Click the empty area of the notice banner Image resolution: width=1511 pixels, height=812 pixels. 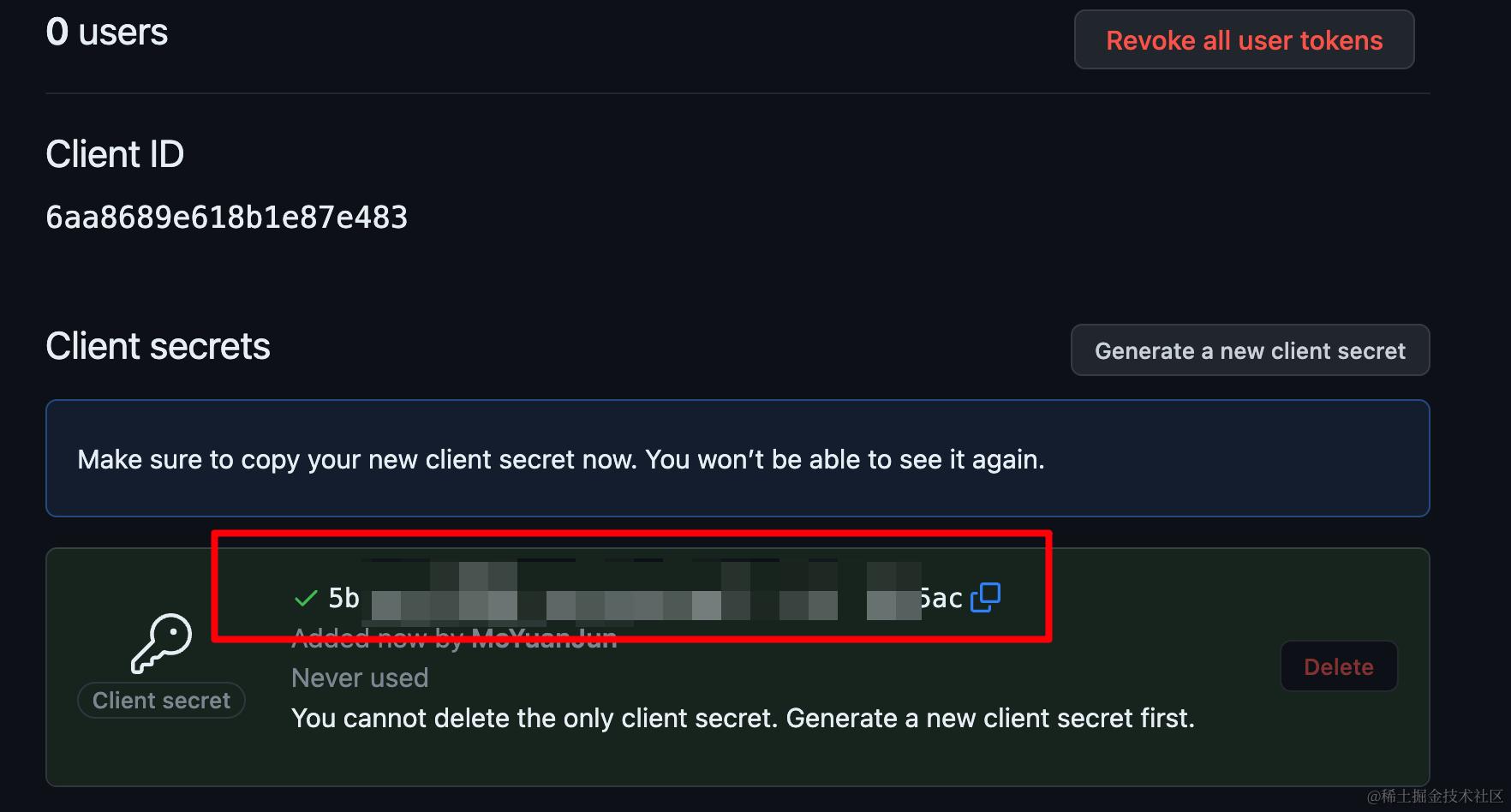pos(1233,458)
